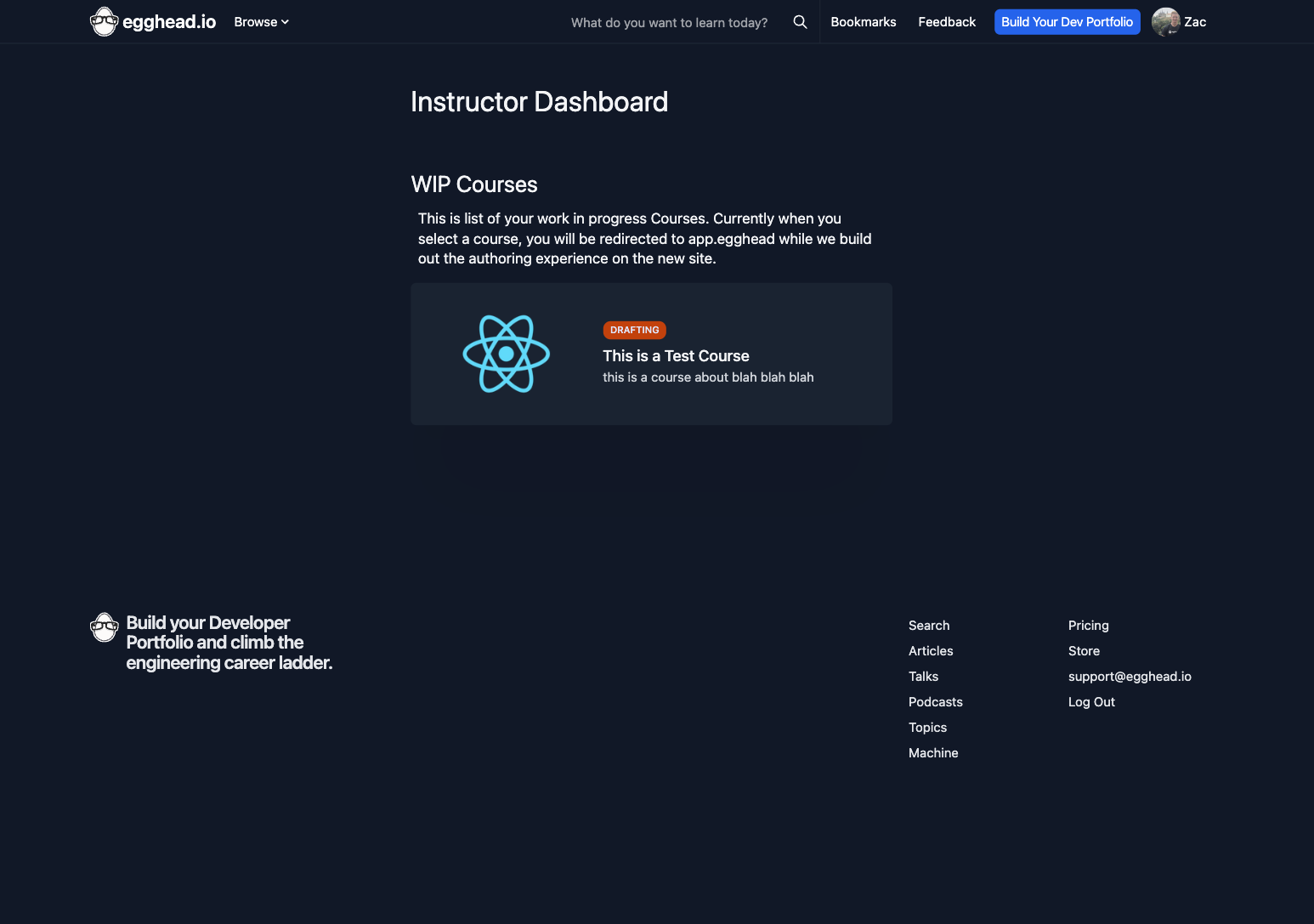Click the Zac username in header
The height and width of the screenshot is (924, 1314).
pyautogui.click(x=1195, y=22)
